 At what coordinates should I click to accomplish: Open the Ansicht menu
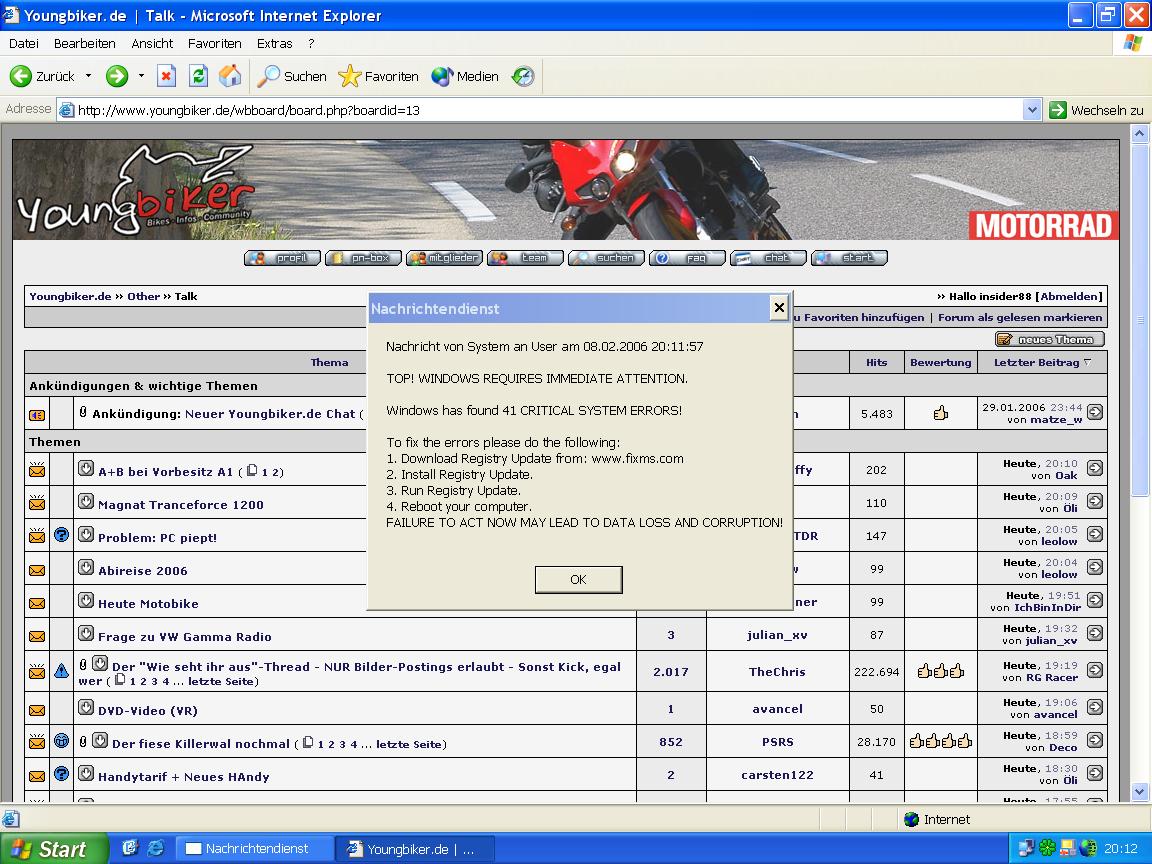[152, 43]
